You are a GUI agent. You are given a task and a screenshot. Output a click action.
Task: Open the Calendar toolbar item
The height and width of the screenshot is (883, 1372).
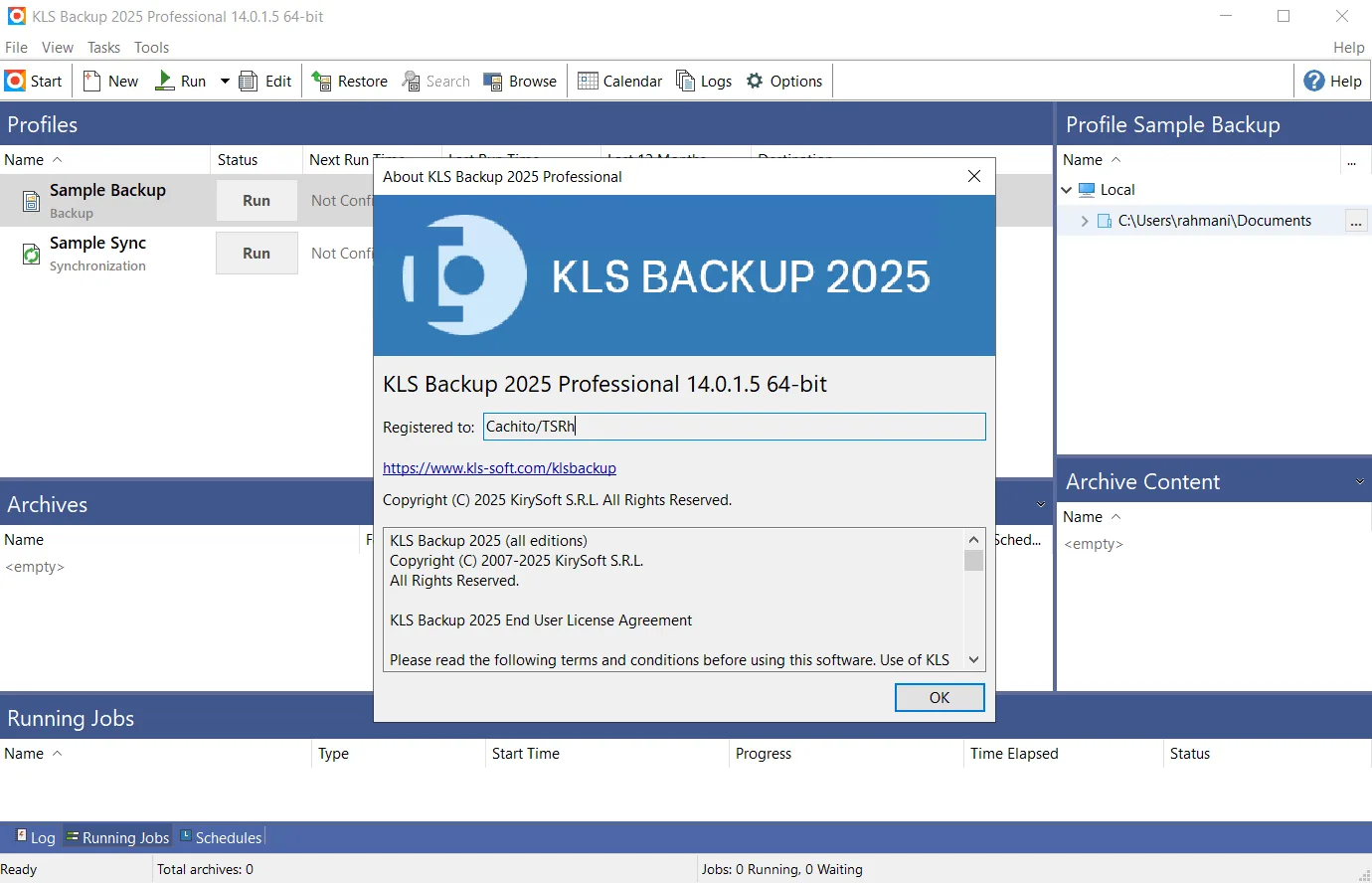[x=619, y=81]
